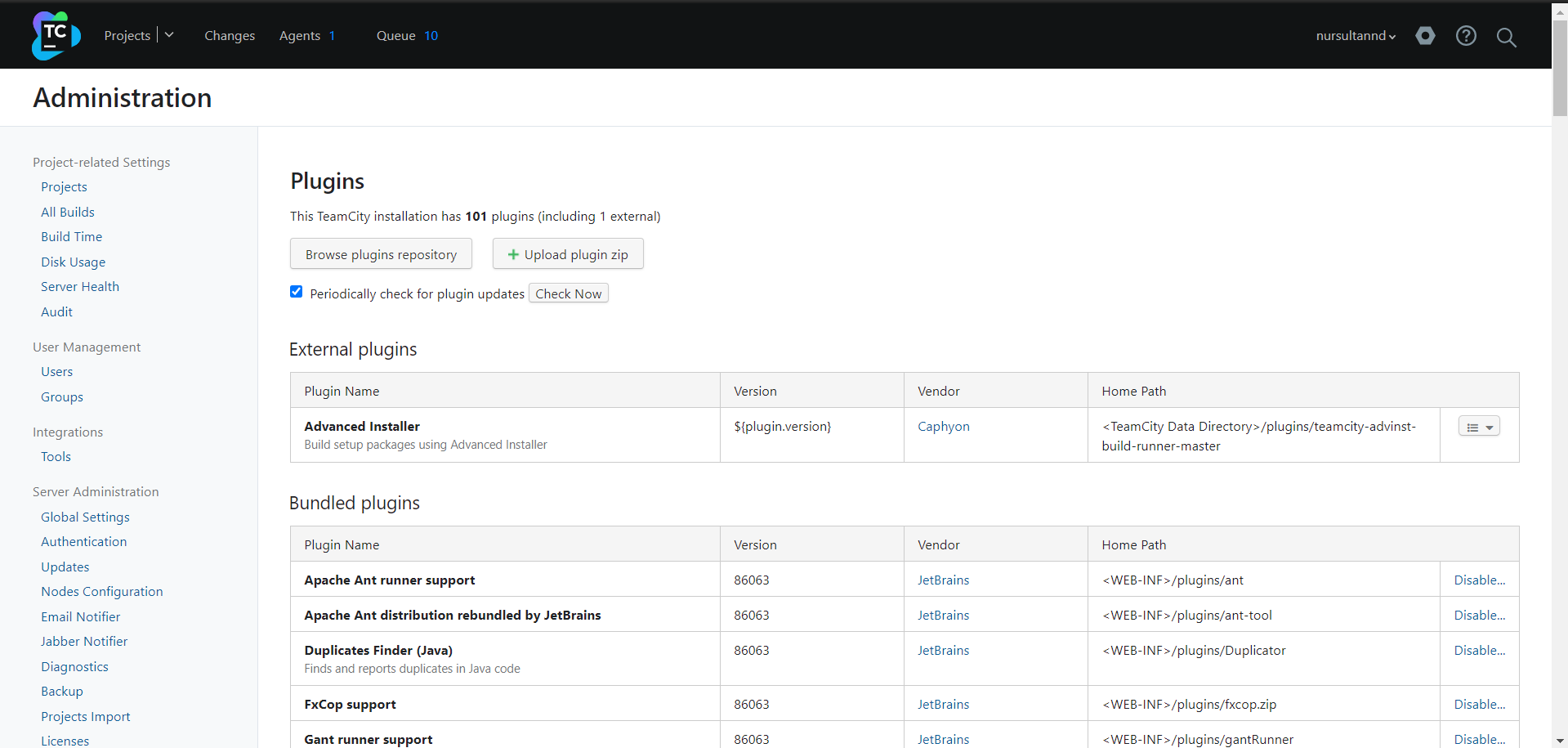1568x748 pixels.
Task: Open Diagnostics page
Action: pos(74,667)
